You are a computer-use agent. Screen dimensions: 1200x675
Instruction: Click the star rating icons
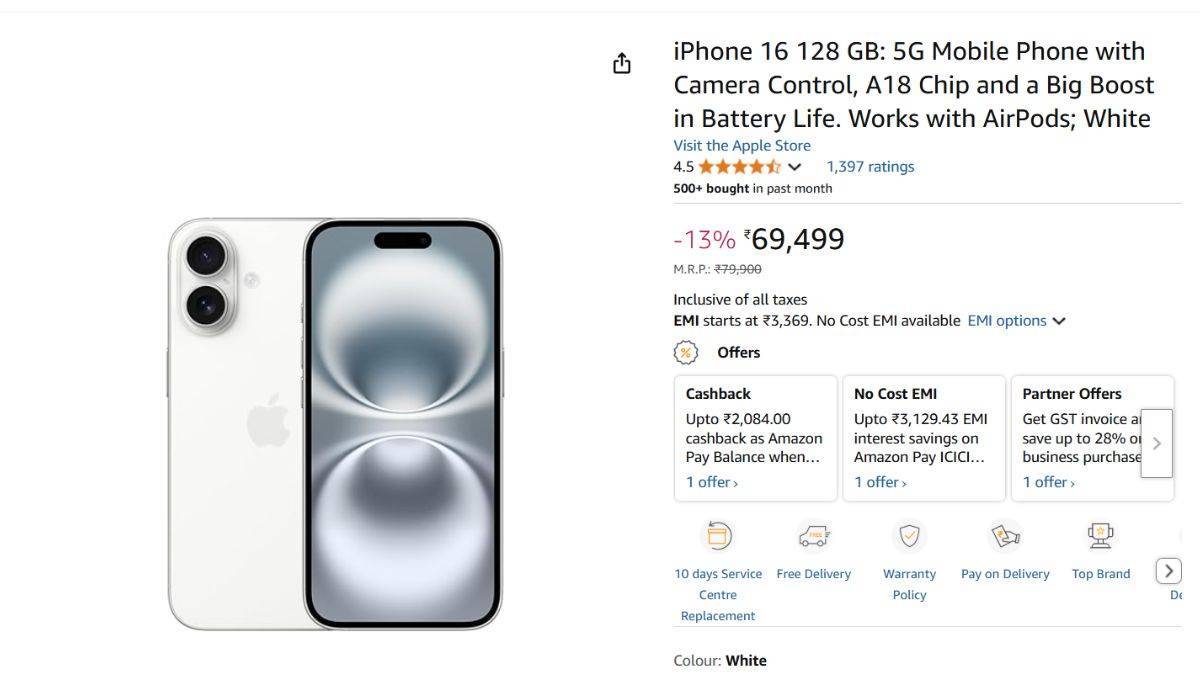click(x=739, y=167)
